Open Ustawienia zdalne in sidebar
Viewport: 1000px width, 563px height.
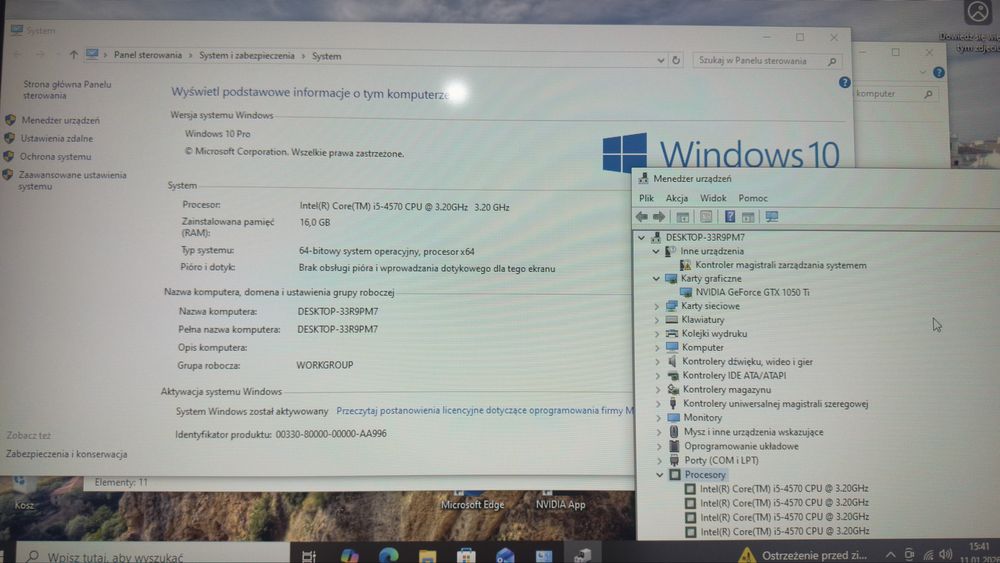pos(57,138)
